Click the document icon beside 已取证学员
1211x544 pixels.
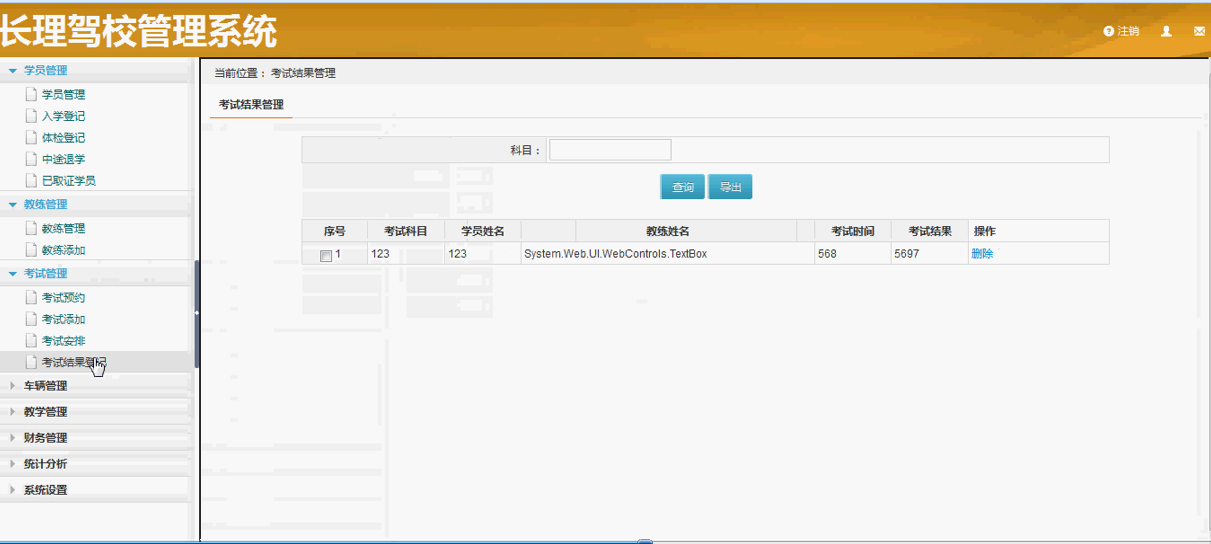click(31, 181)
